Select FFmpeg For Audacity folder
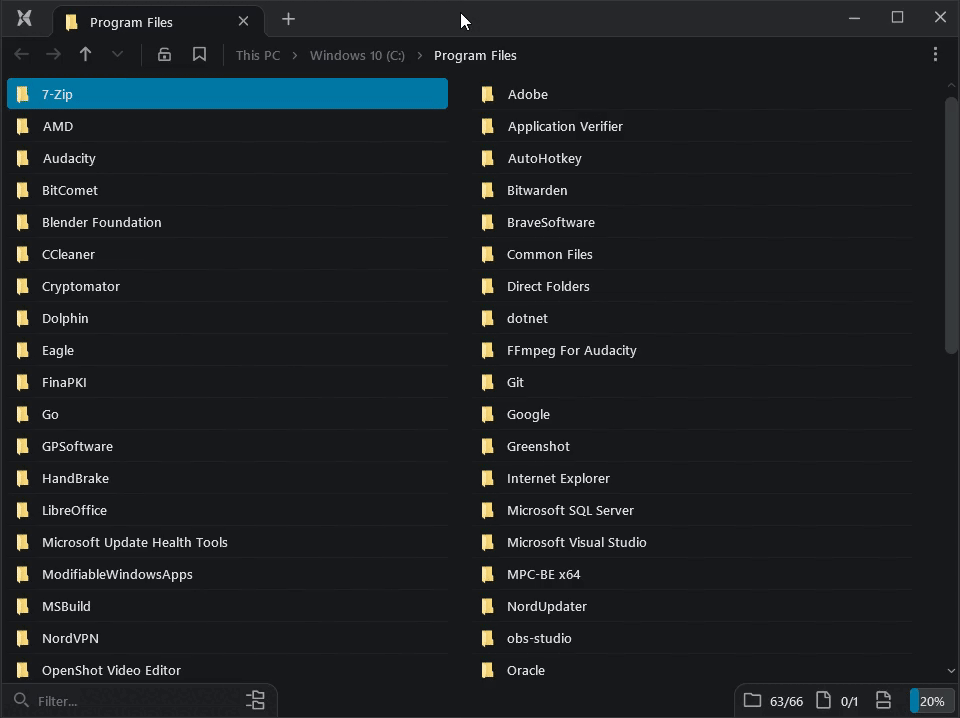 pos(692,350)
